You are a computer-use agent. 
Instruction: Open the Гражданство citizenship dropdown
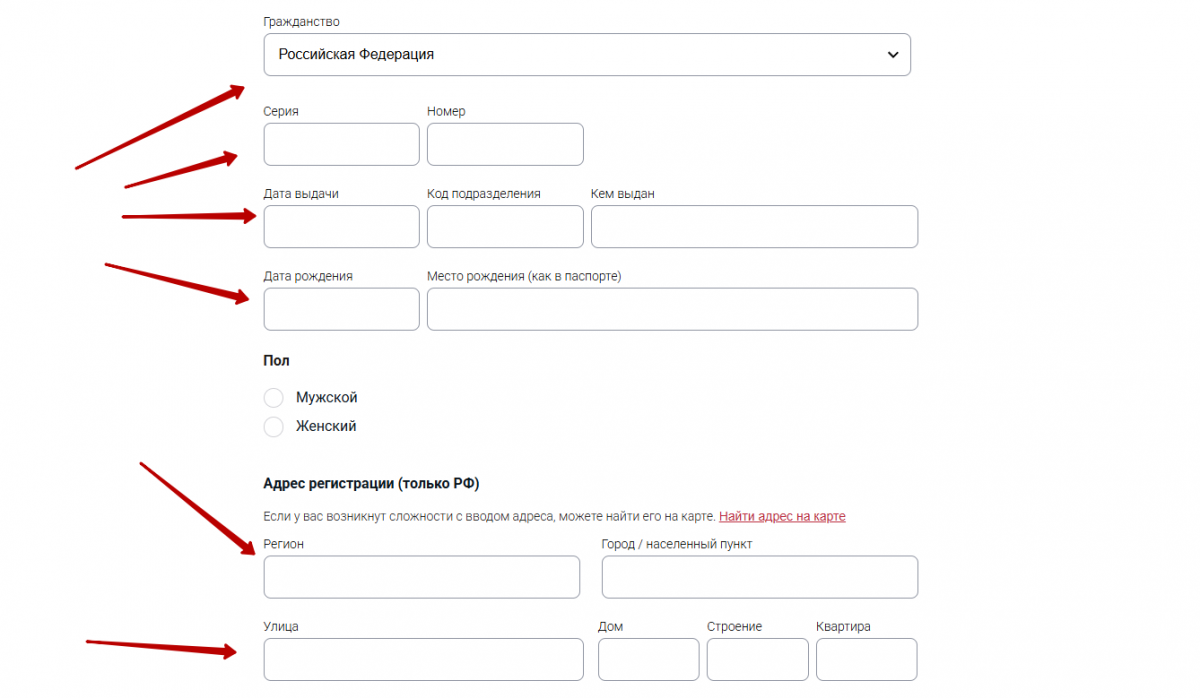[x=586, y=55]
